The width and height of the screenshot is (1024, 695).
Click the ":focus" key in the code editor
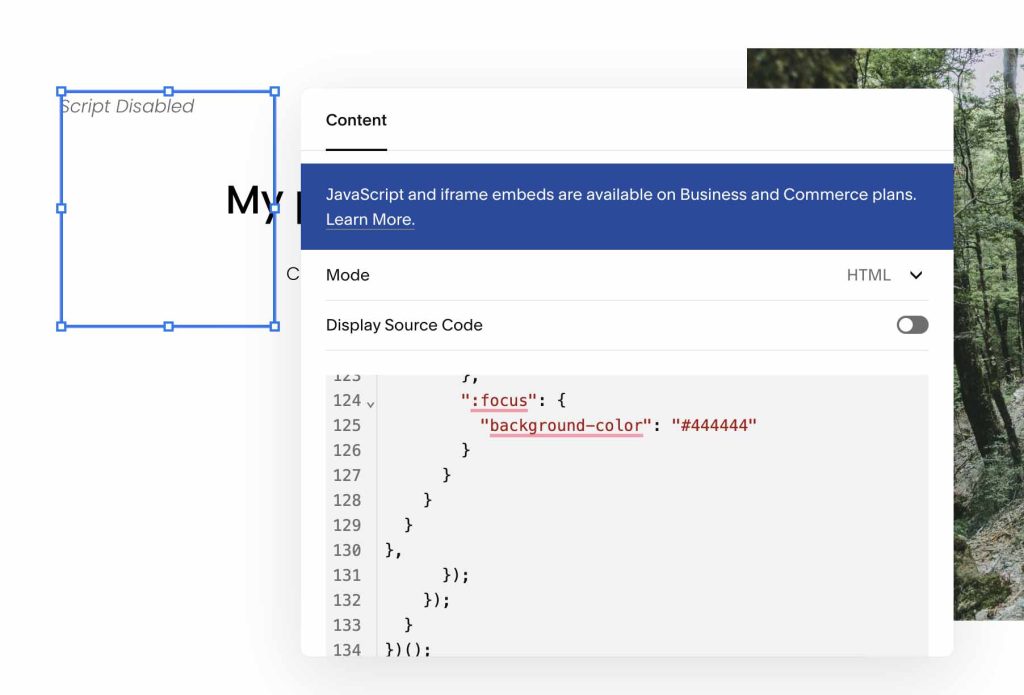(494, 400)
